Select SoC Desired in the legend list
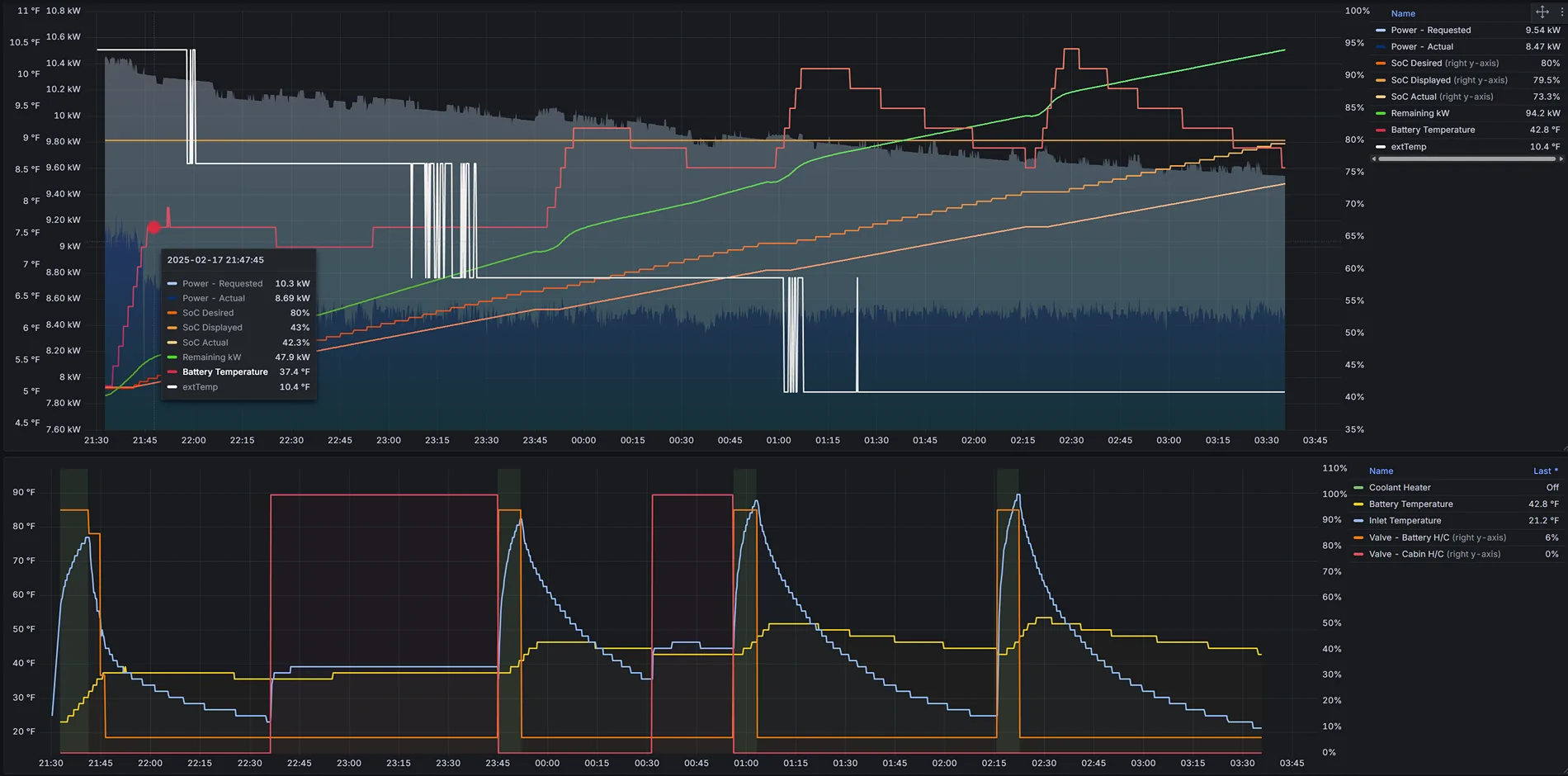The width and height of the screenshot is (1568, 776). [x=1416, y=64]
